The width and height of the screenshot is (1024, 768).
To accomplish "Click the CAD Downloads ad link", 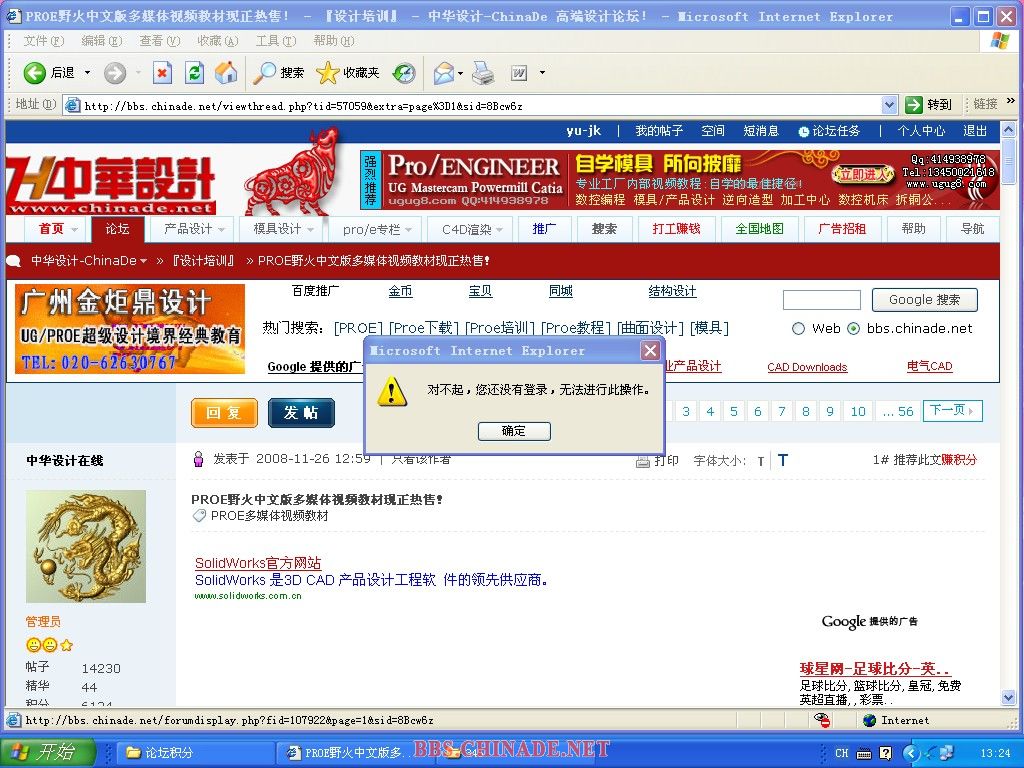I will [x=807, y=367].
